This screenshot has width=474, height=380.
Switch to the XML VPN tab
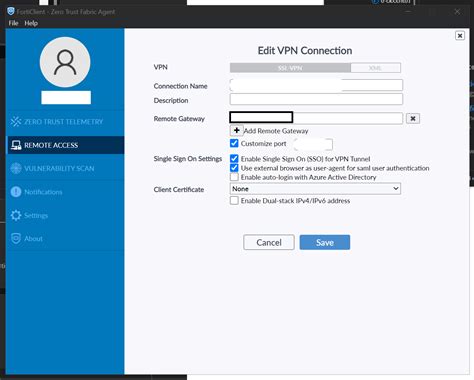click(x=376, y=68)
